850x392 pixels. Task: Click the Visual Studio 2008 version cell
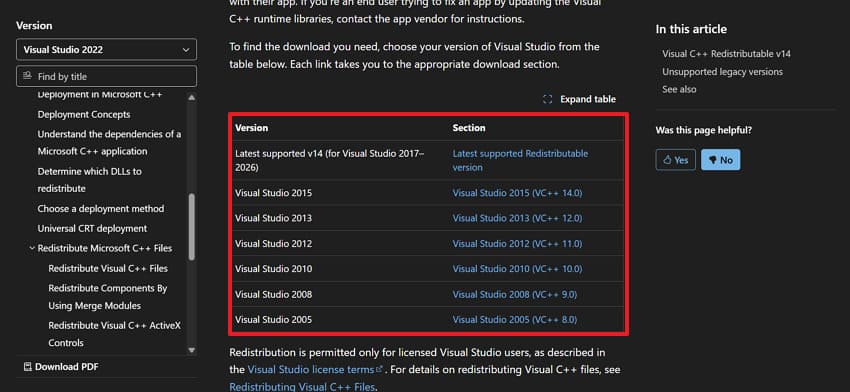[274, 294]
